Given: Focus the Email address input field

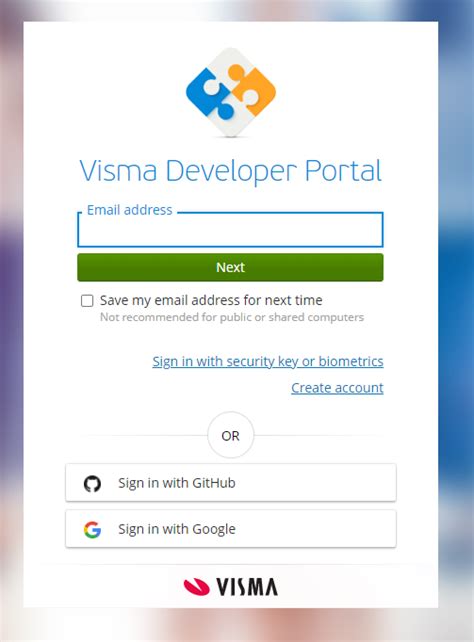Looking at the screenshot, I should 230,230.
